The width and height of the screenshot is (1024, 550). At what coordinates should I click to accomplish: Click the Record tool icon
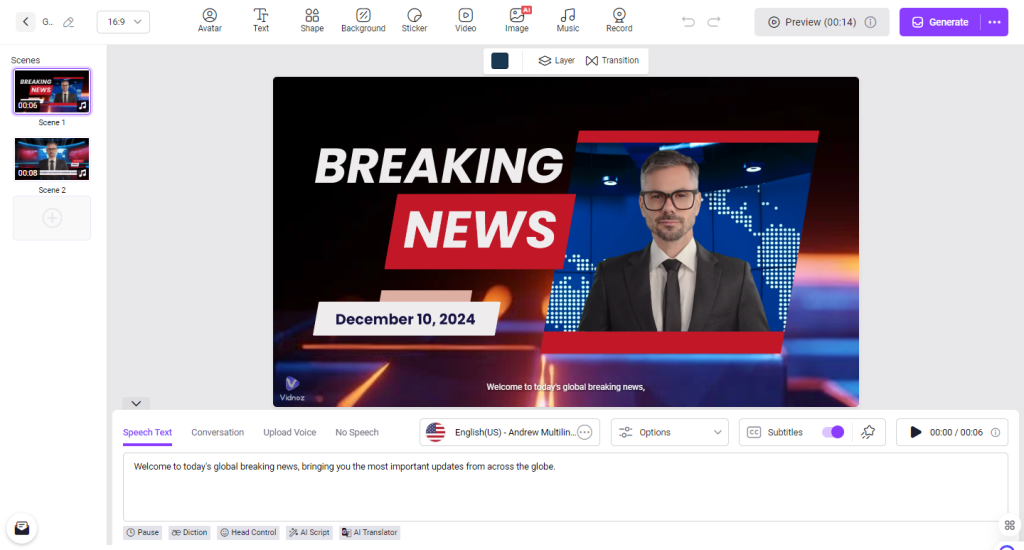coord(619,21)
